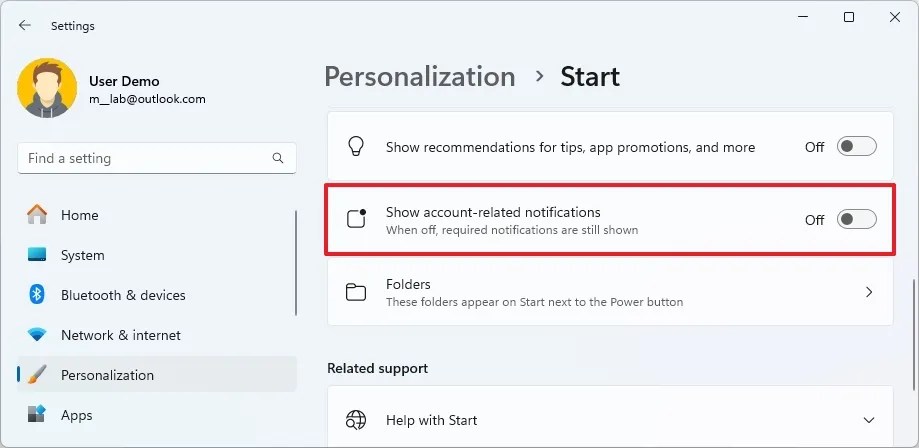Open System settings in the sidebar

click(157, 255)
